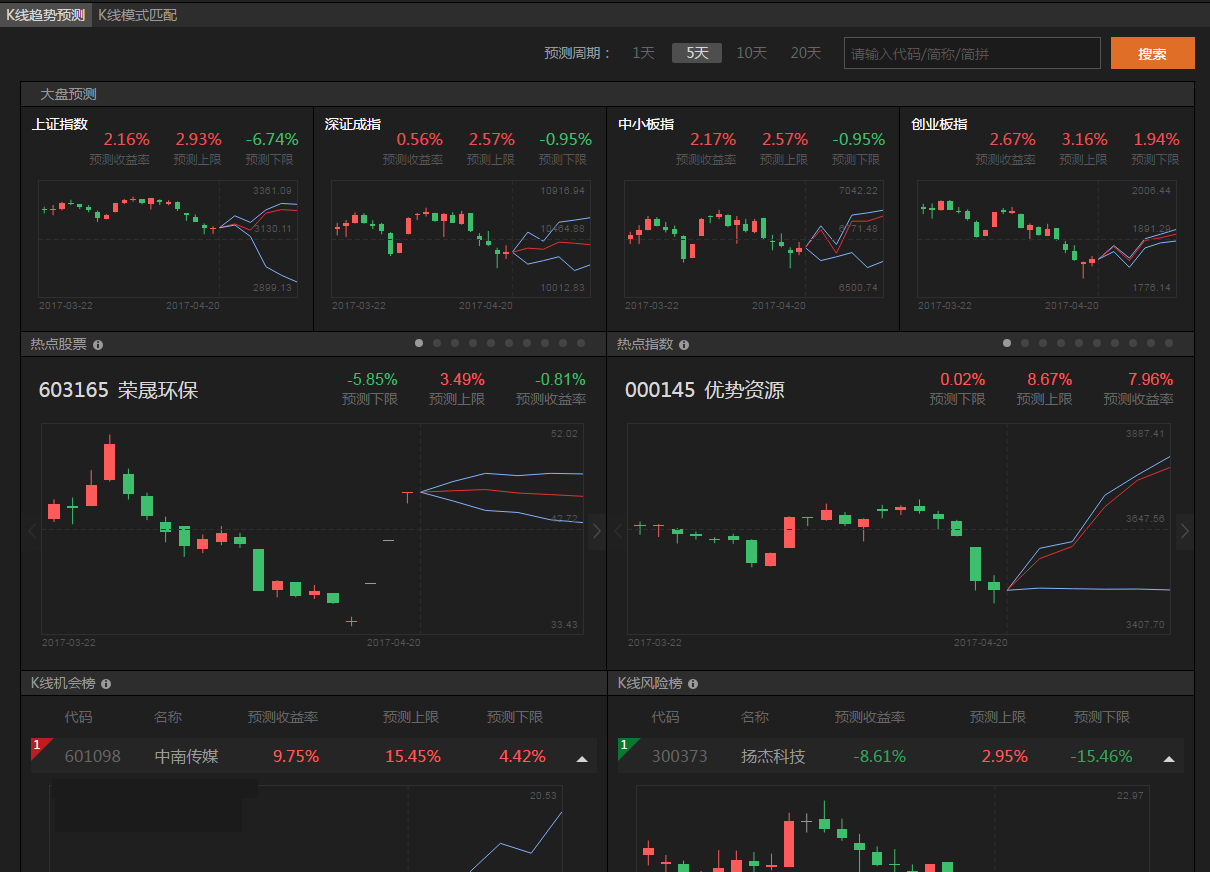This screenshot has height=872, width=1210.
Task: Sort 风险榜 by 预测下限 header
Action: pyautogui.click(x=1102, y=717)
